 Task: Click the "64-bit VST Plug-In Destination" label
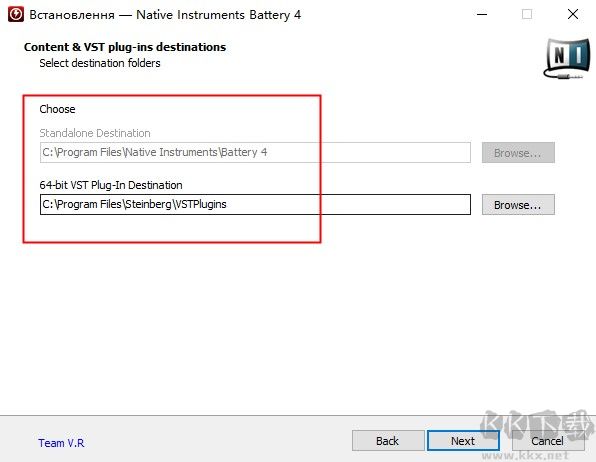click(x=111, y=185)
